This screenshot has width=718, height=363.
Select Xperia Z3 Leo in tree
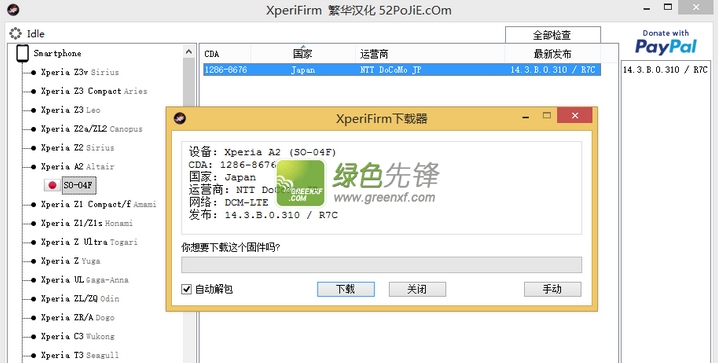pos(71,110)
